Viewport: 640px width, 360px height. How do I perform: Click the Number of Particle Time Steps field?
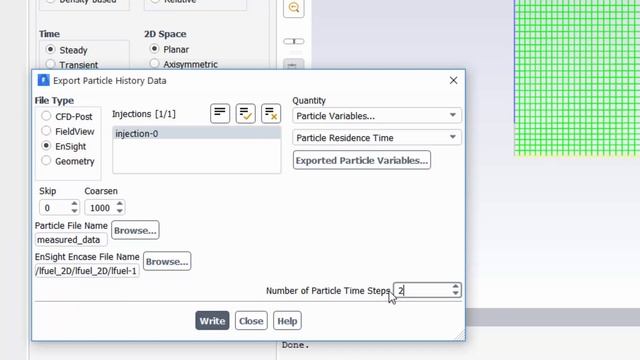click(x=422, y=290)
